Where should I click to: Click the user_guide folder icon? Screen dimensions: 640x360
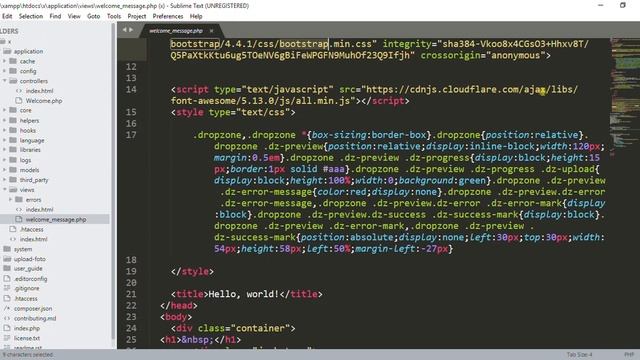7,269
